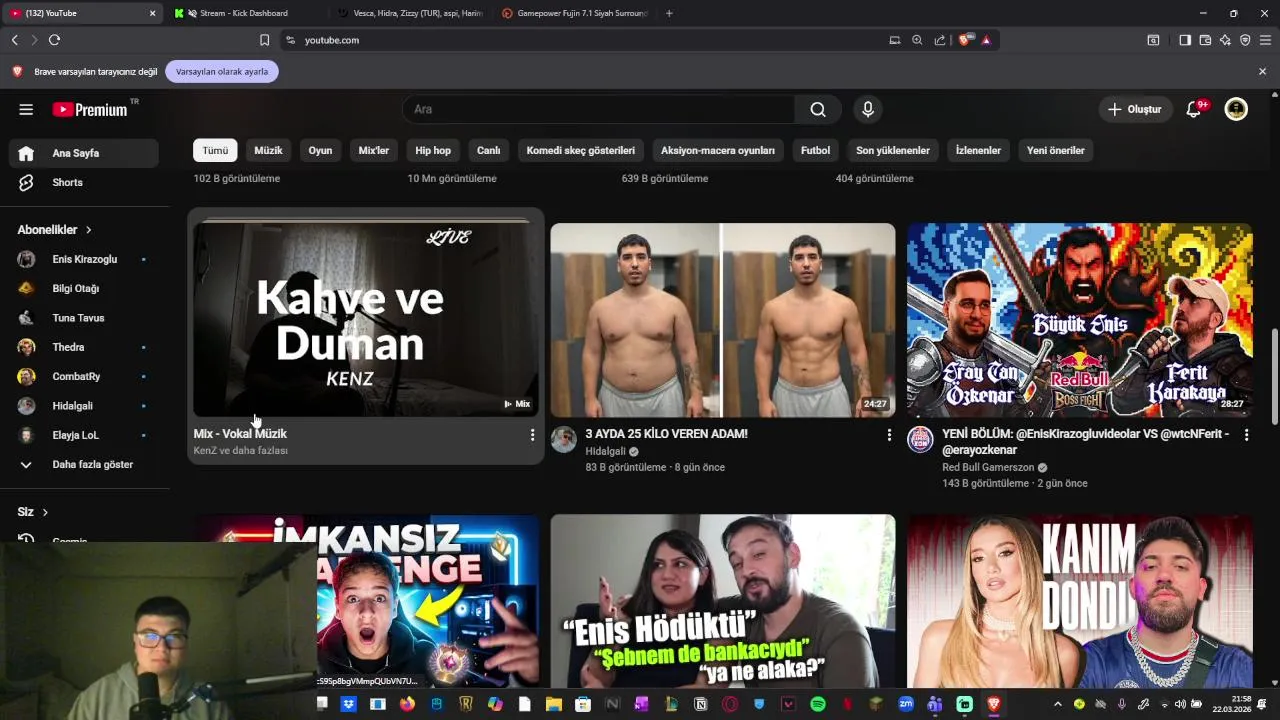Select Komedi skeç gösterileri chip

click(x=581, y=150)
